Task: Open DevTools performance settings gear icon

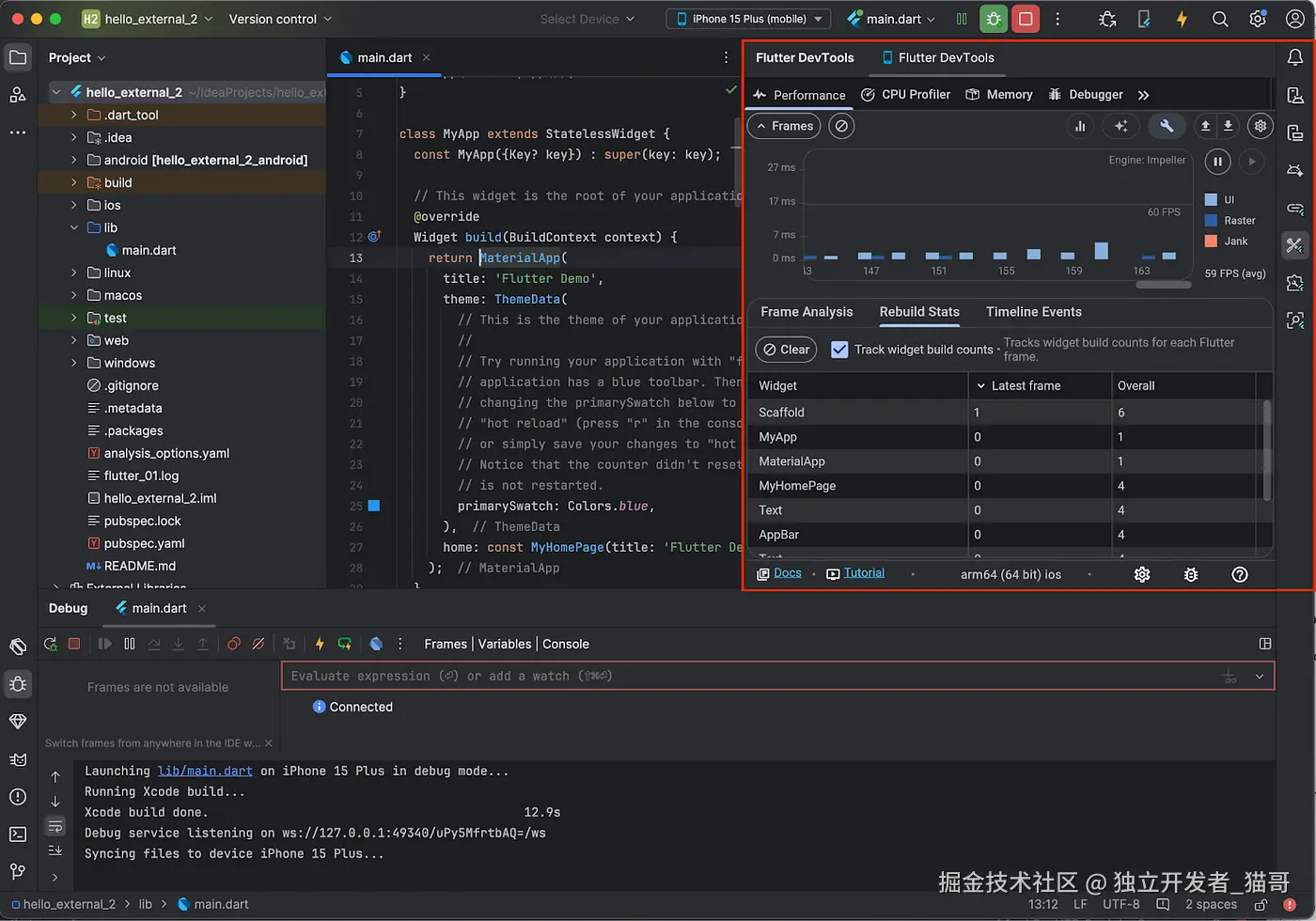Action: tap(1261, 126)
